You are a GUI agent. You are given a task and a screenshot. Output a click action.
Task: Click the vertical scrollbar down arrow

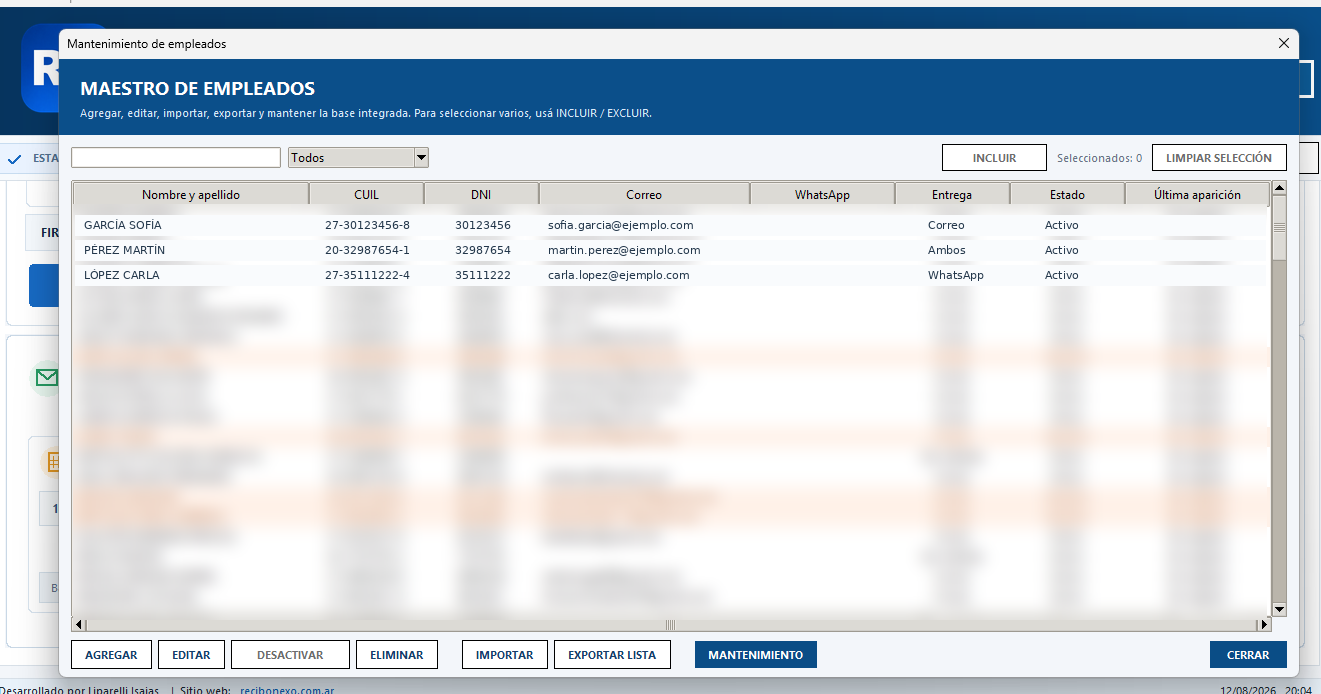pos(1279,610)
